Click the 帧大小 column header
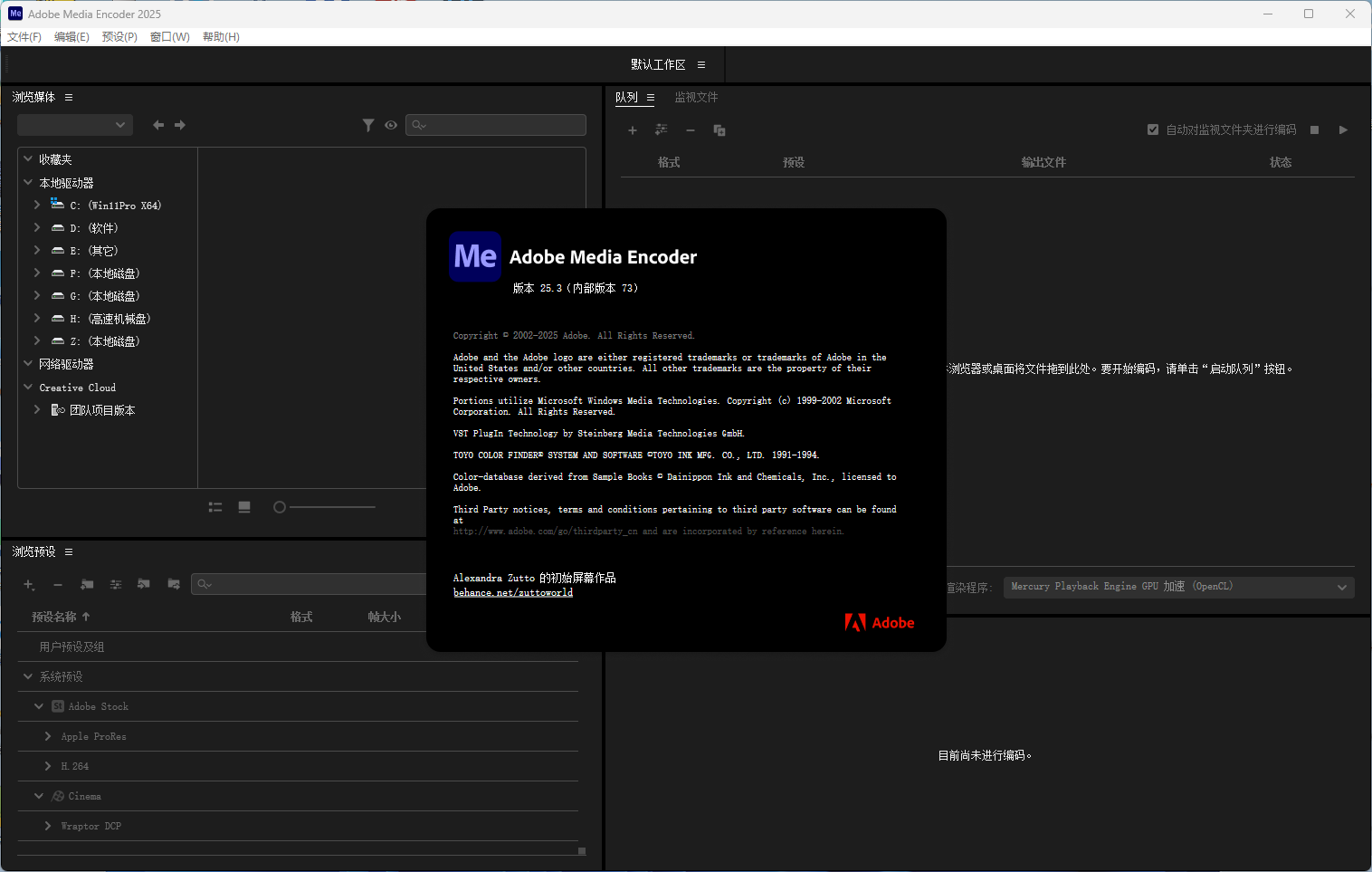This screenshot has width=1372, height=872. [384, 617]
